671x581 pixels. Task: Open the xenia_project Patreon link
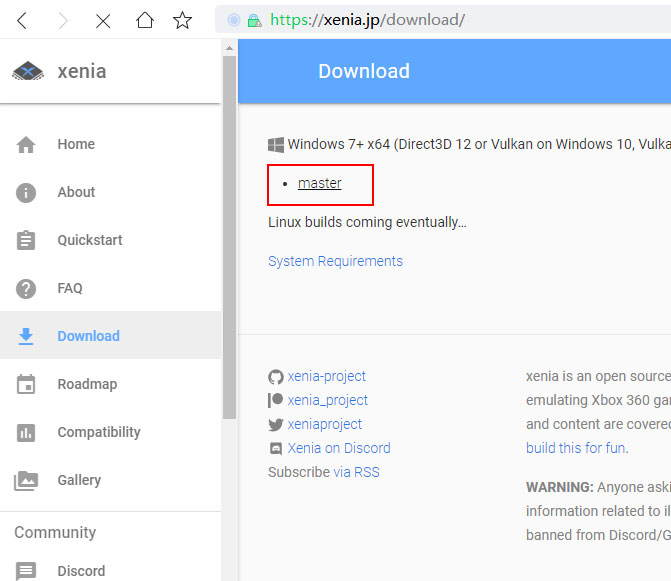click(327, 400)
